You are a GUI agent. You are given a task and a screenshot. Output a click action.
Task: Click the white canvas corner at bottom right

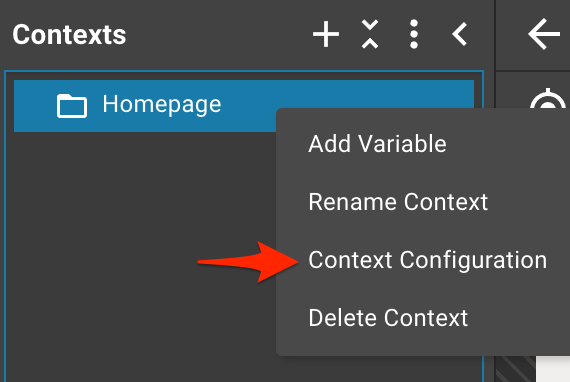pos(553,369)
